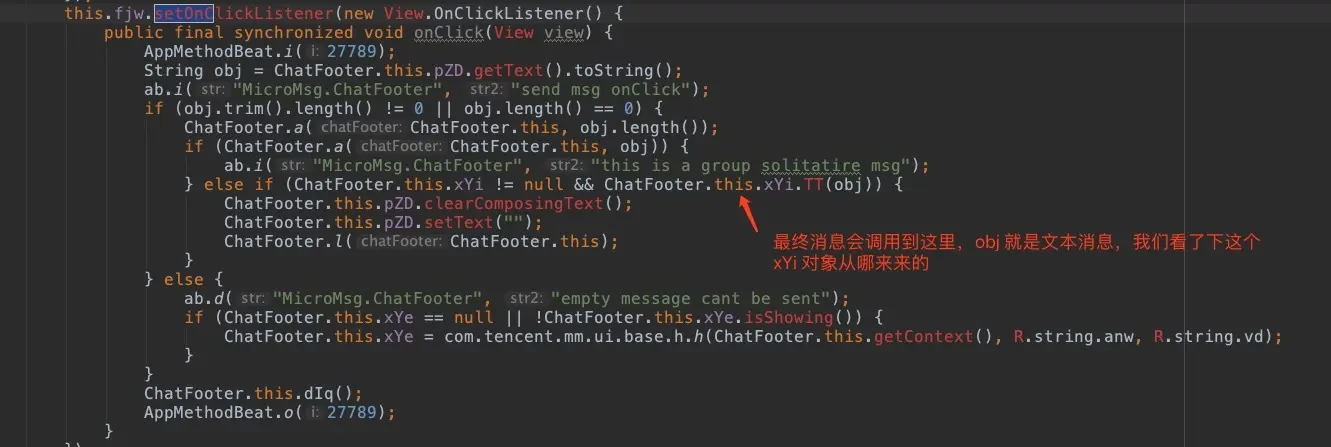Click the "this is a group solitaire msg" string
The height and width of the screenshot is (447, 1331).
click(x=747, y=165)
